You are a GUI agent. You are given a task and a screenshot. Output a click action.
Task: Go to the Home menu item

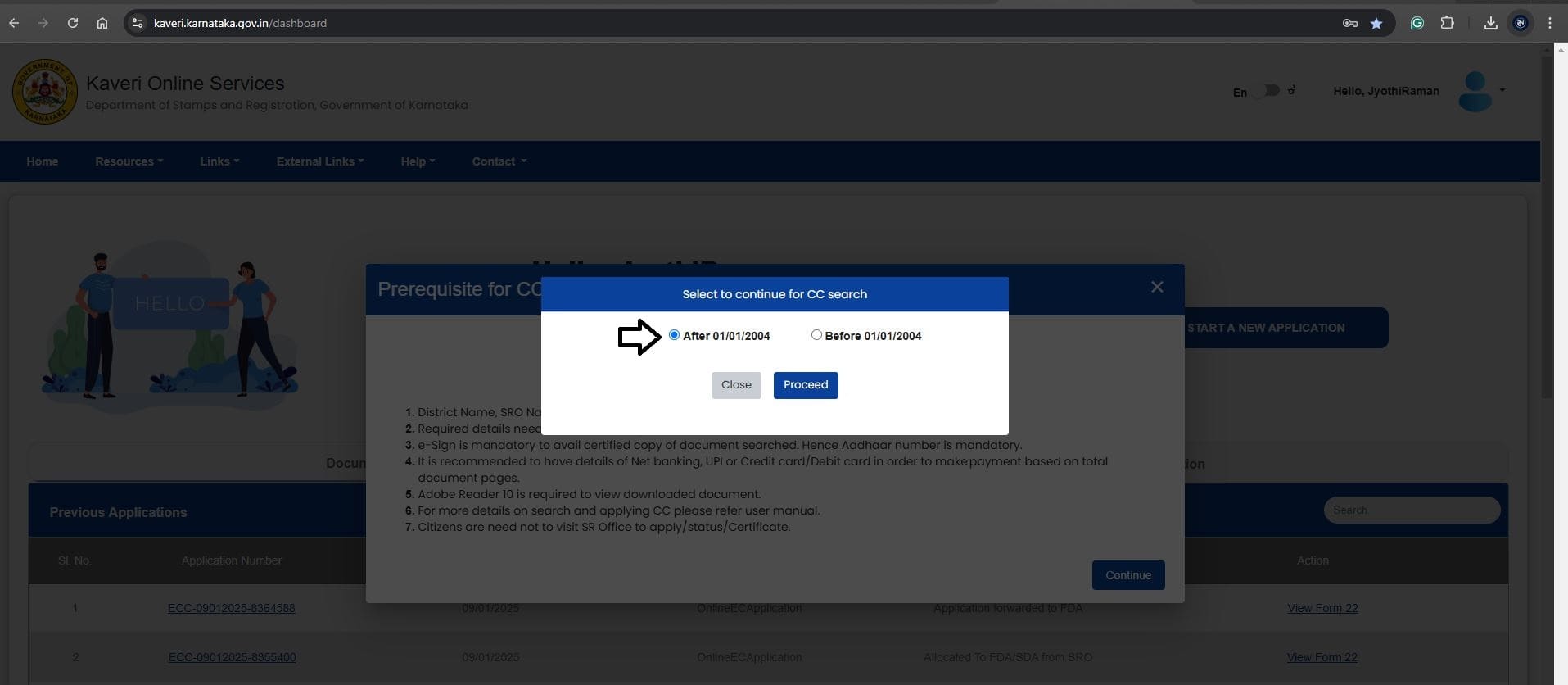43,161
